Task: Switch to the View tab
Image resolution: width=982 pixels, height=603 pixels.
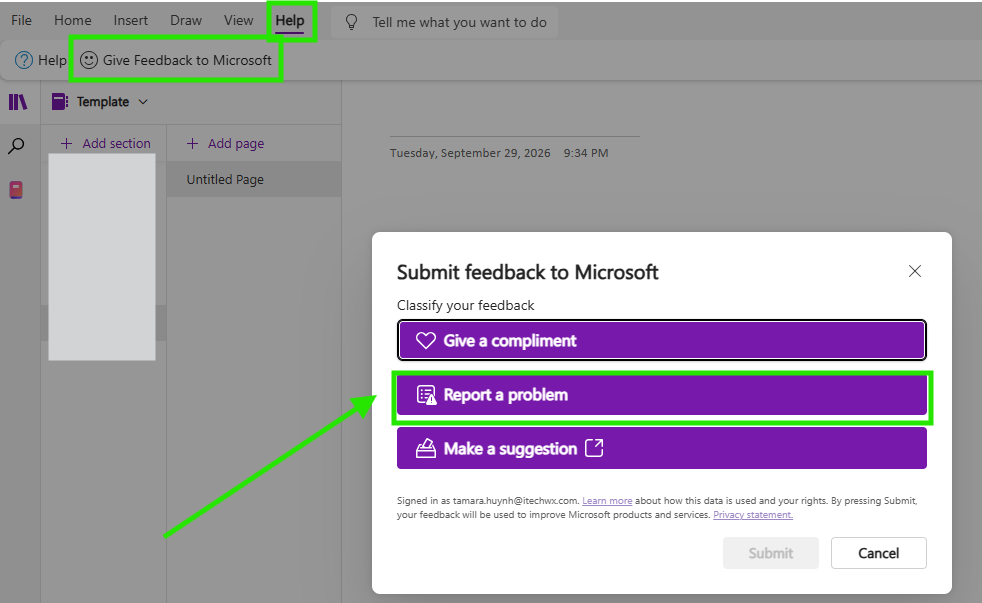Action: tap(239, 20)
